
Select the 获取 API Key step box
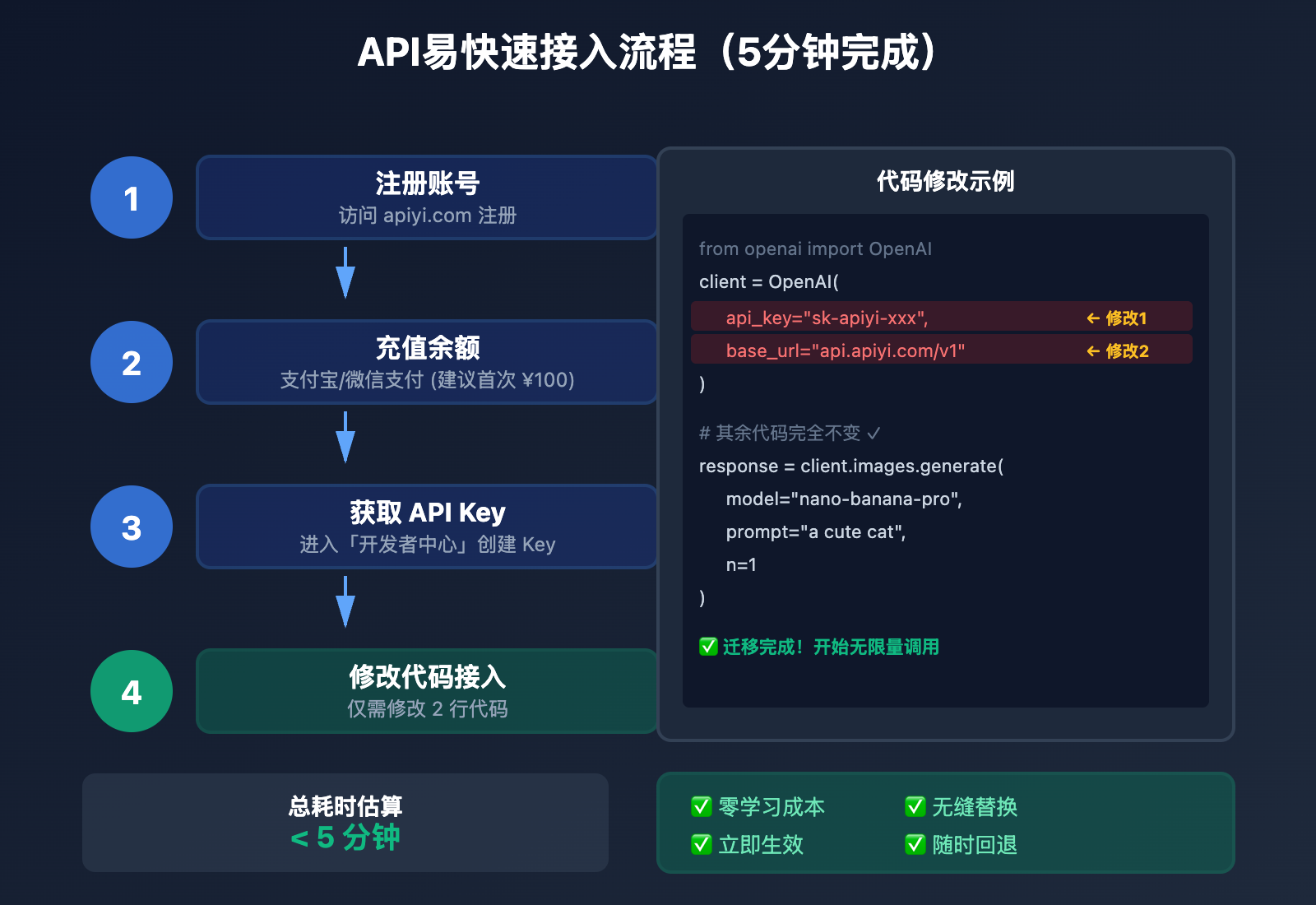426,527
